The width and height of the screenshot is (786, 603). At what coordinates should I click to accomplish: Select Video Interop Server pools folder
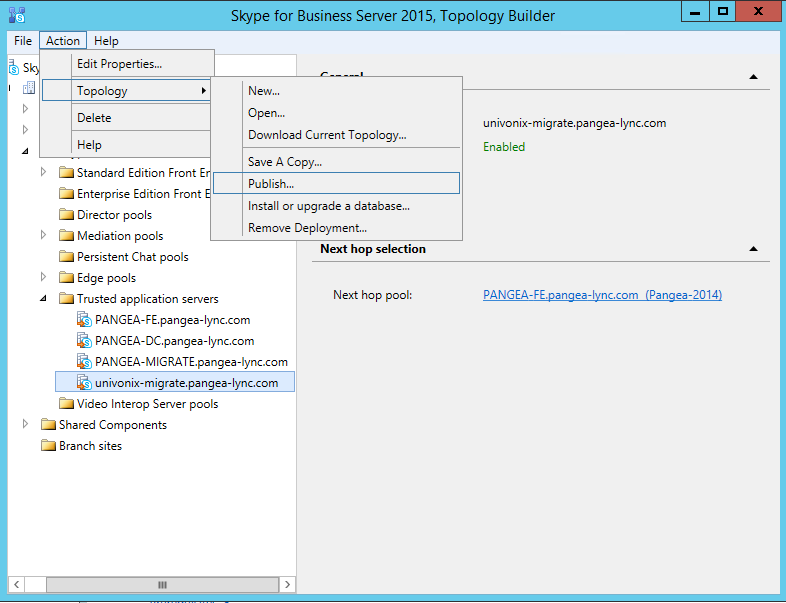(x=147, y=404)
